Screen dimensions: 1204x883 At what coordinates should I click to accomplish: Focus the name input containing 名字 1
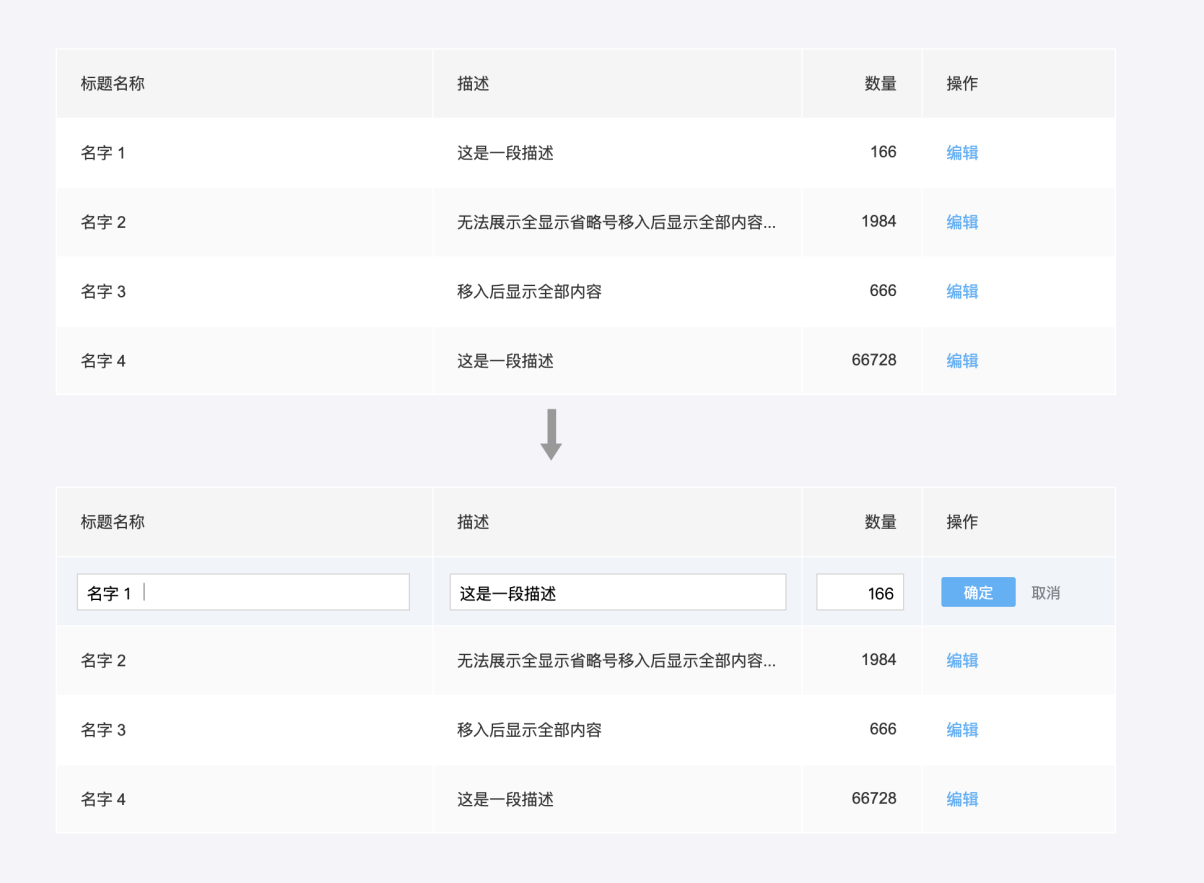pyautogui.click(x=243, y=593)
